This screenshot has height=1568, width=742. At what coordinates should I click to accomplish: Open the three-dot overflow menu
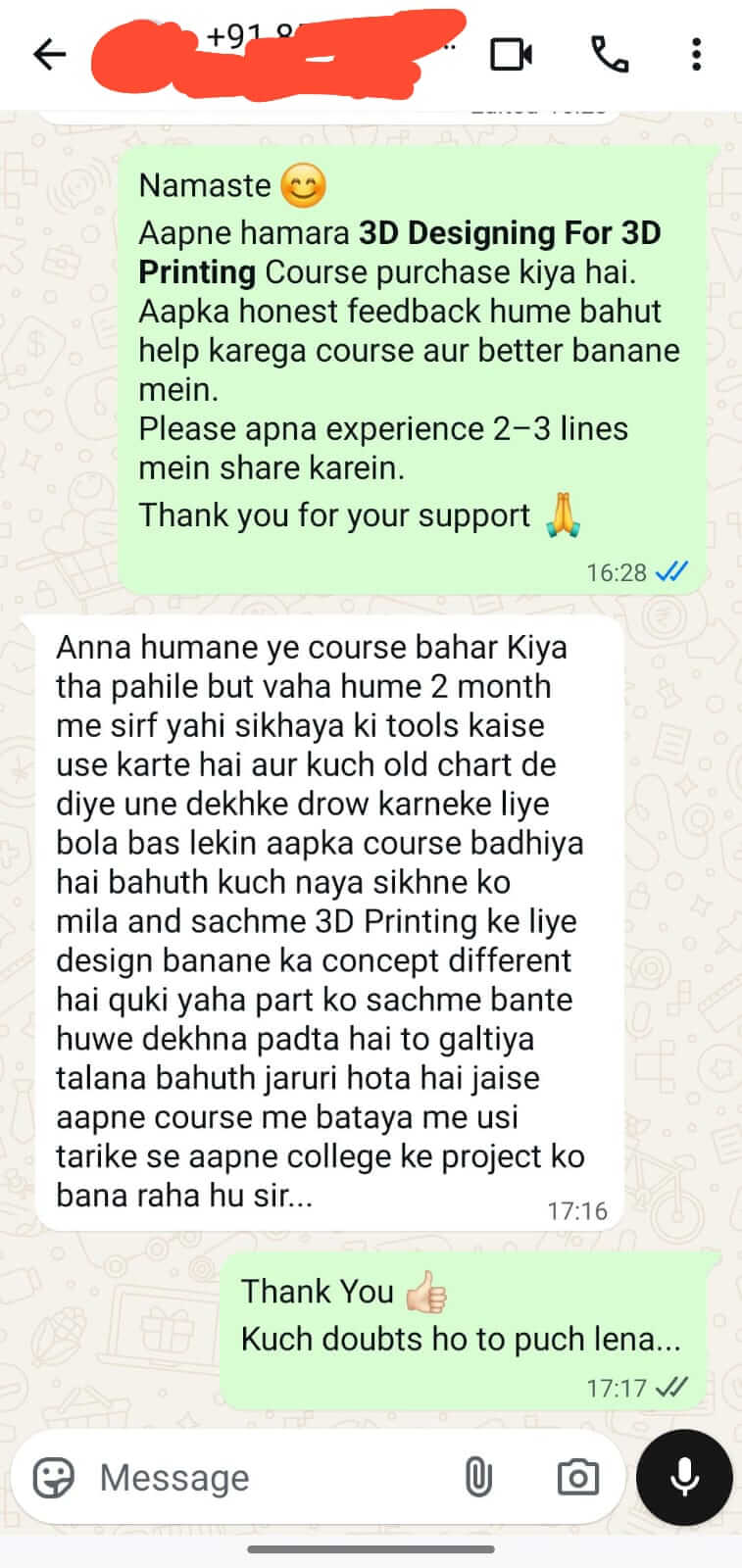pos(696,54)
